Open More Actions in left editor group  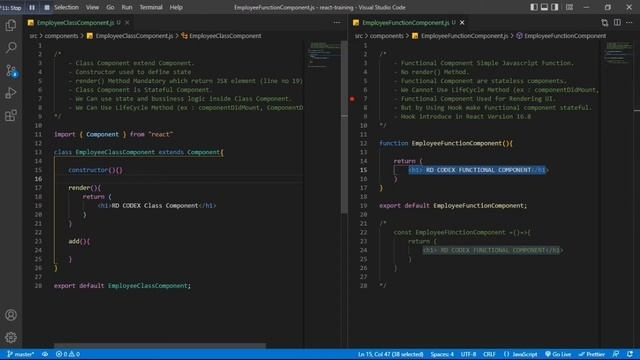tap(337, 23)
